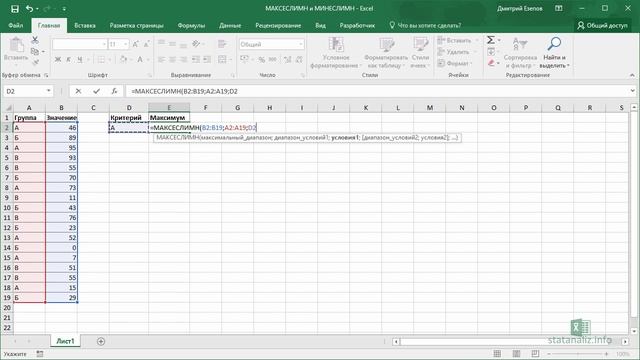The image size is (640, 360).
Task: Increase font size with large A icon
Action: tap(136, 44)
